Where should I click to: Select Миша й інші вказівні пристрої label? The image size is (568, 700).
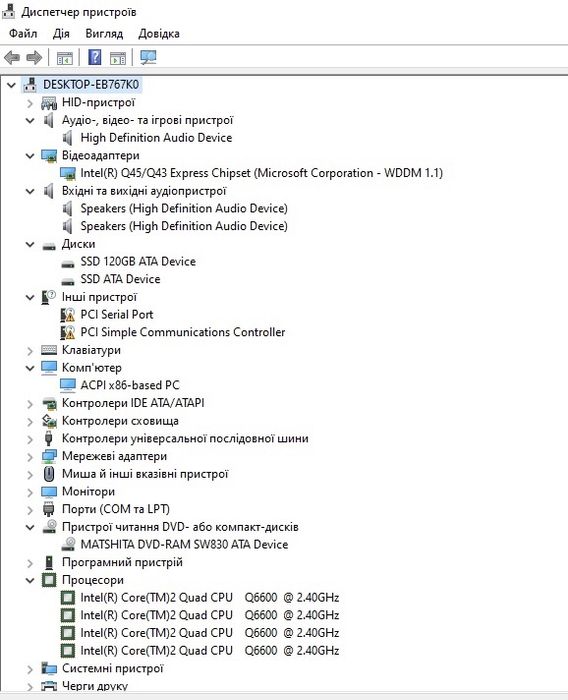tap(145, 474)
